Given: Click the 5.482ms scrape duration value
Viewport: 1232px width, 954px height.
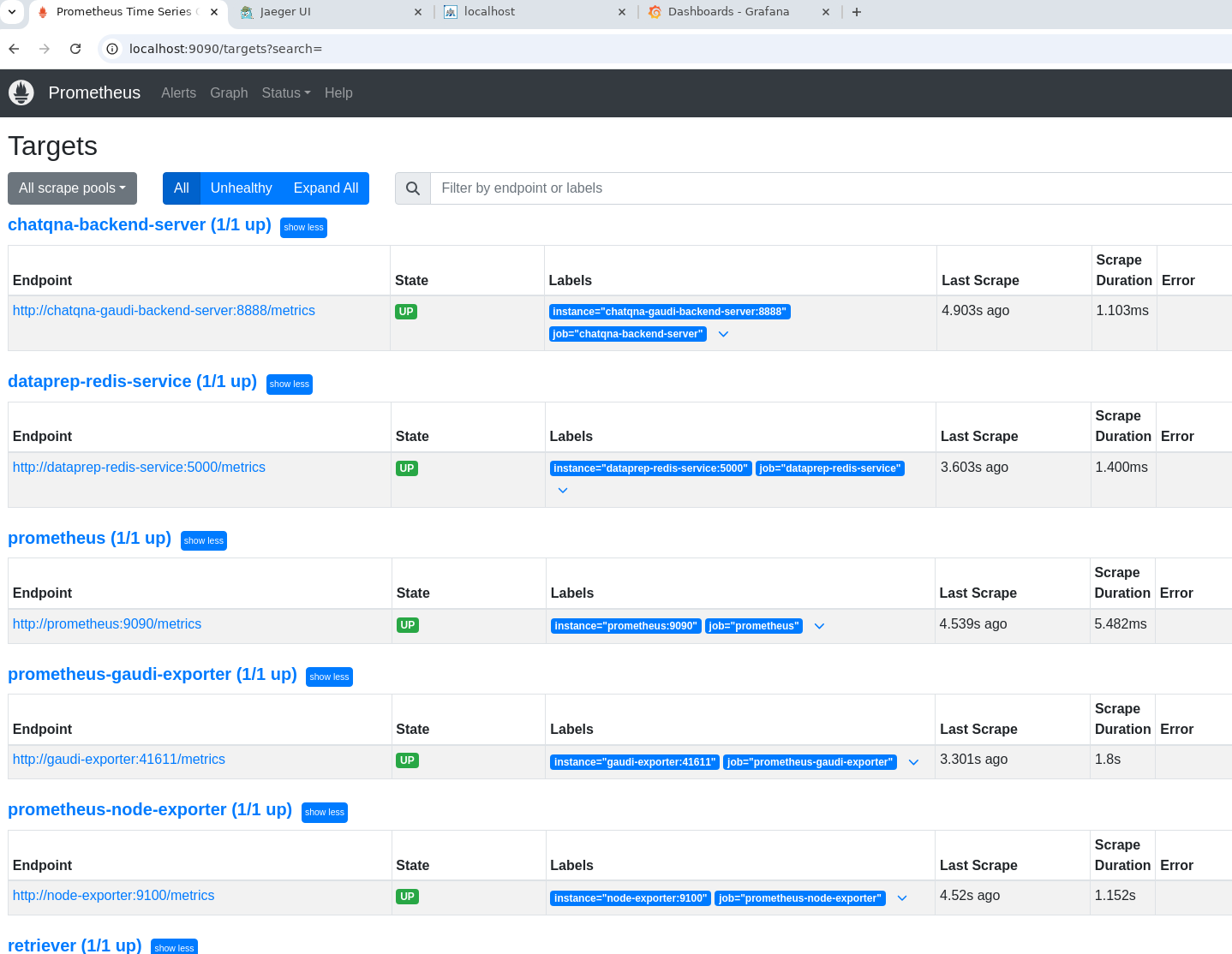Looking at the screenshot, I should (1121, 624).
